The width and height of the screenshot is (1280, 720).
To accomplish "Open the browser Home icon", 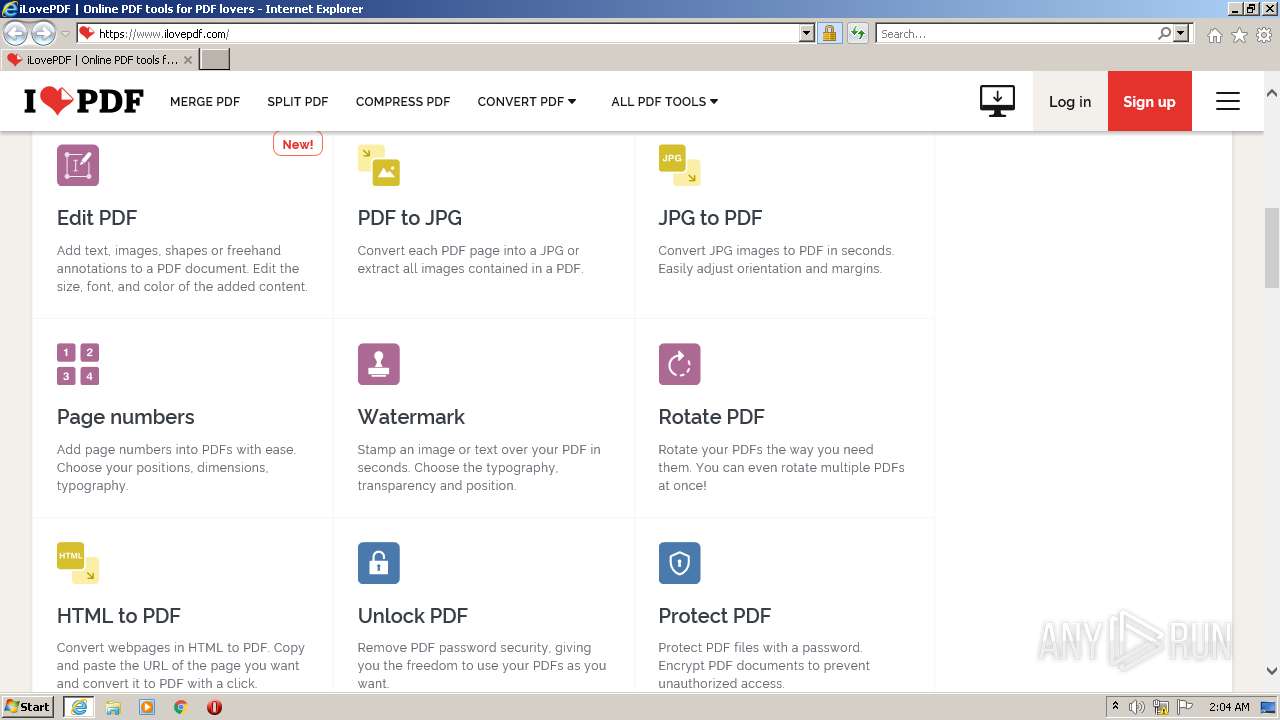I will [x=1214, y=35].
